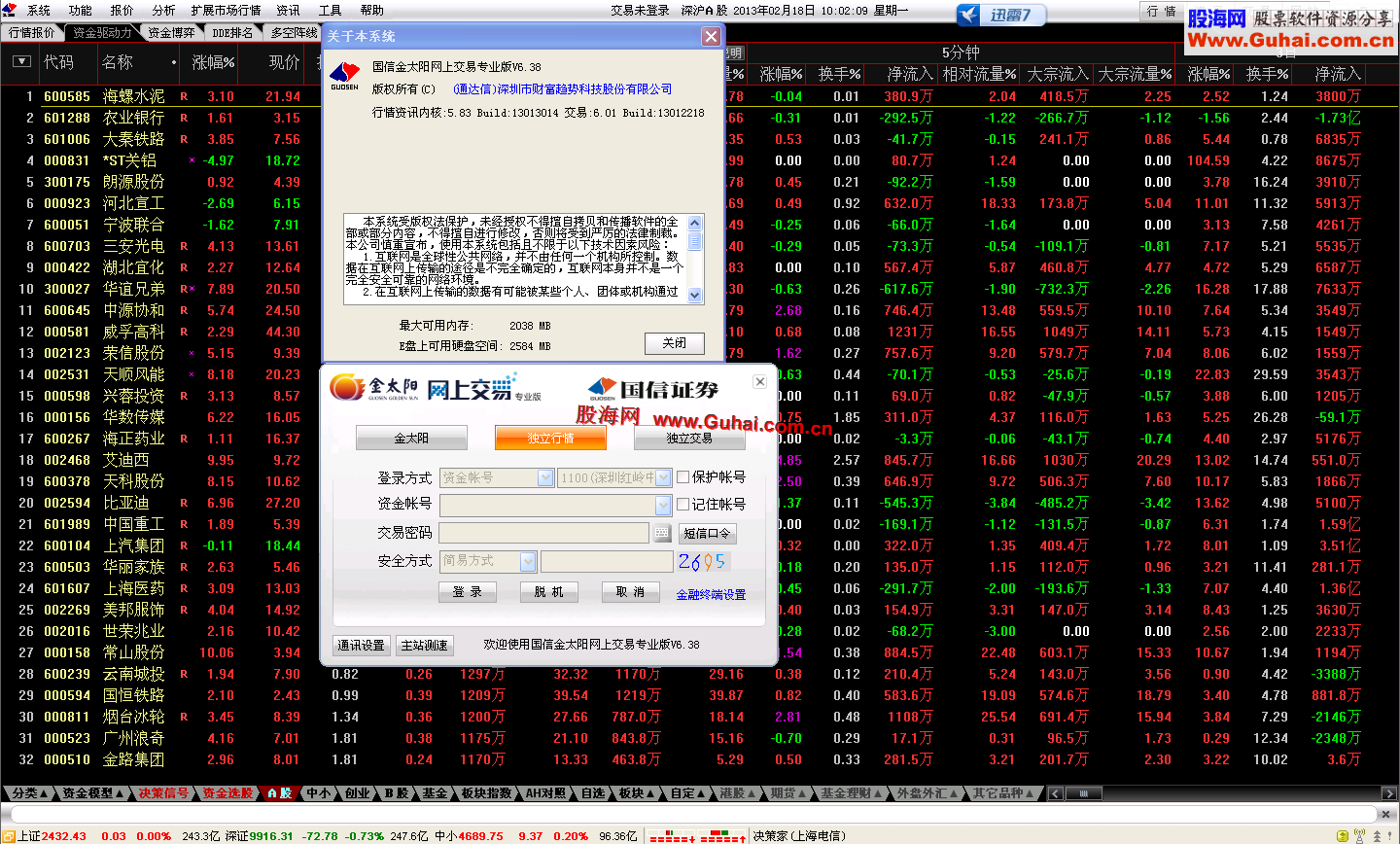Toggle the 保护帐号 checkbox
The image size is (1400, 844).
coord(682,476)
